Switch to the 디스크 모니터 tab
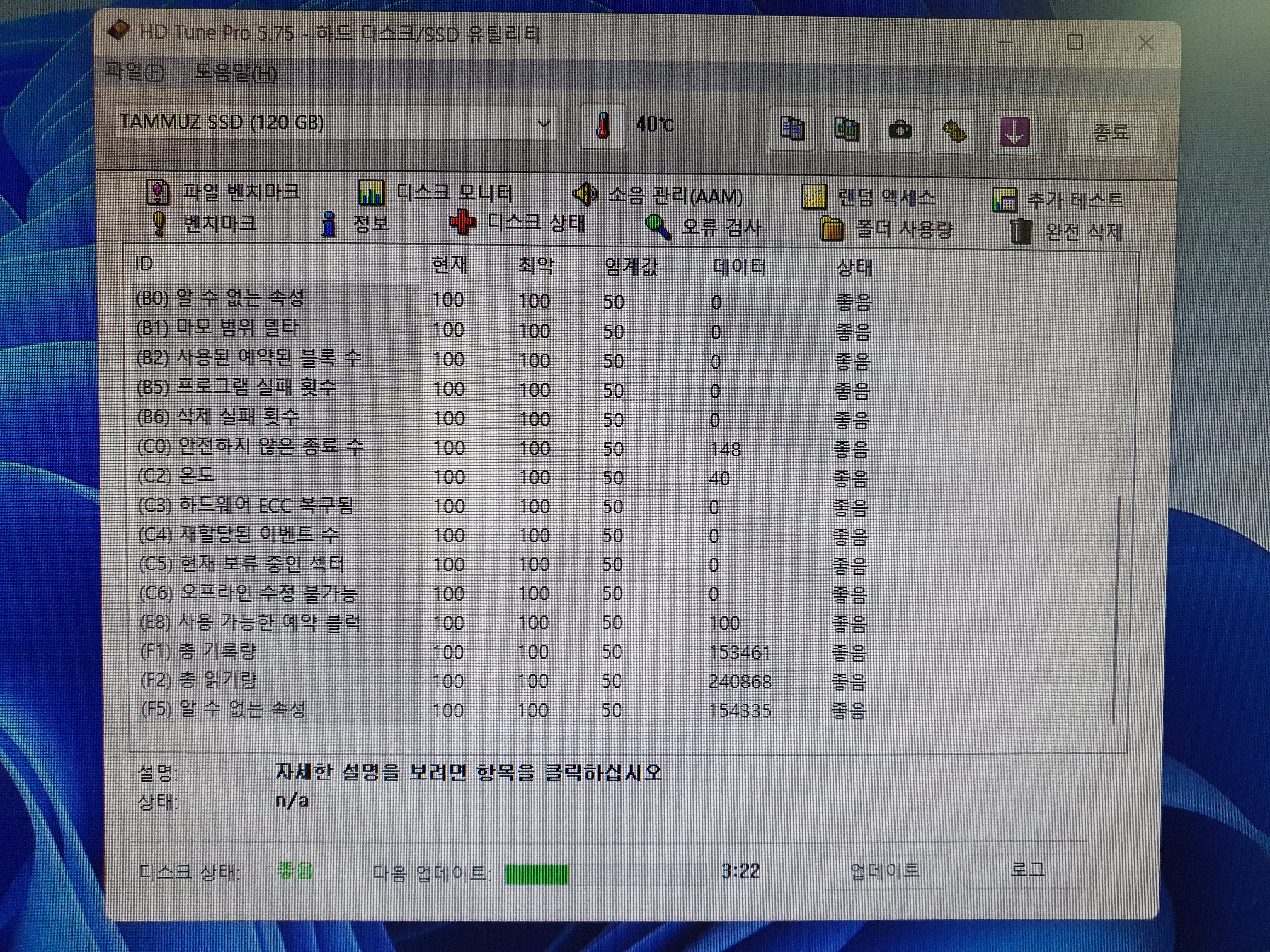1270x952 pixels. click(435, 193)
